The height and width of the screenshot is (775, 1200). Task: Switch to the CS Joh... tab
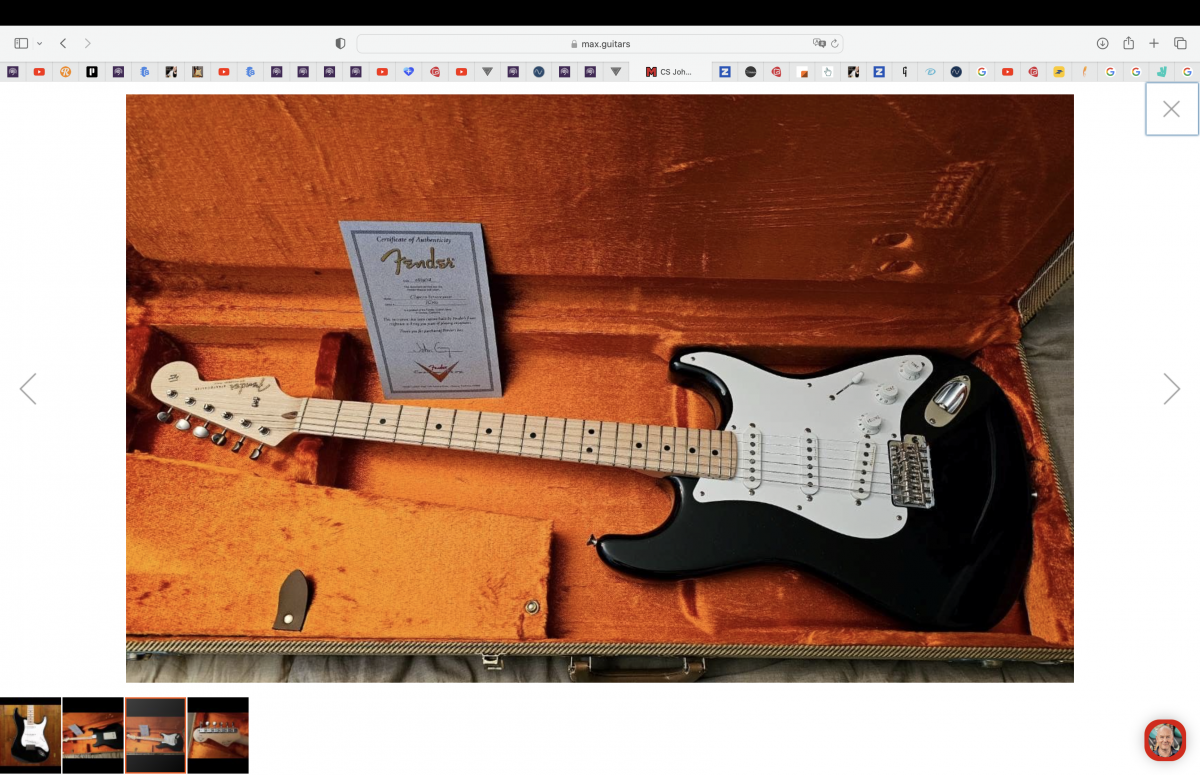[x=669, y=72]
